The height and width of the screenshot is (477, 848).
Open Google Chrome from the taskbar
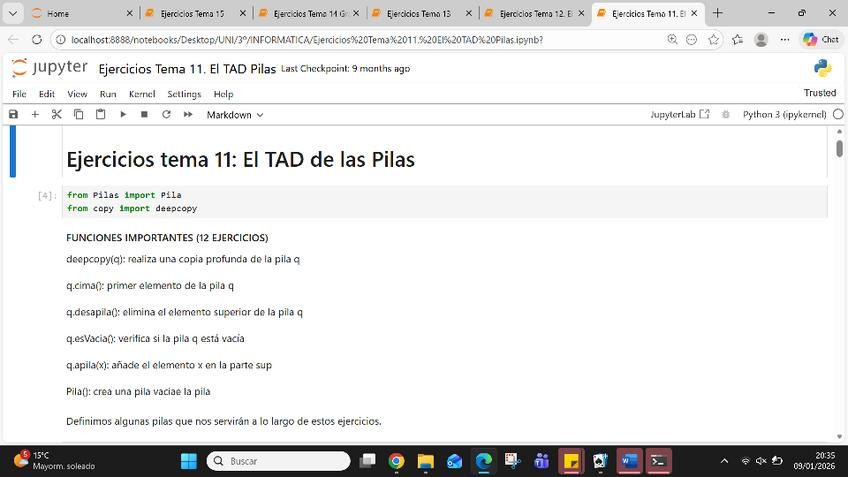pyautogui.click(x=396, y=461)
